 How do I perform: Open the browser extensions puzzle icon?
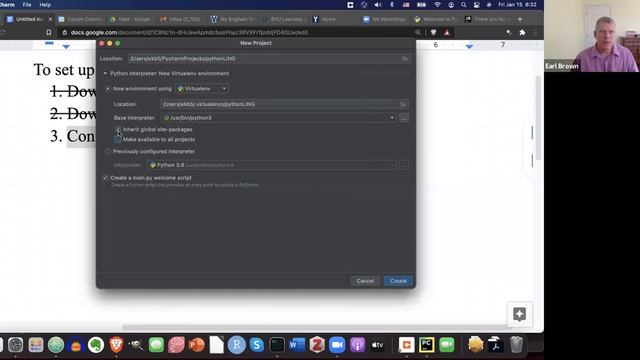click(522, 33)
